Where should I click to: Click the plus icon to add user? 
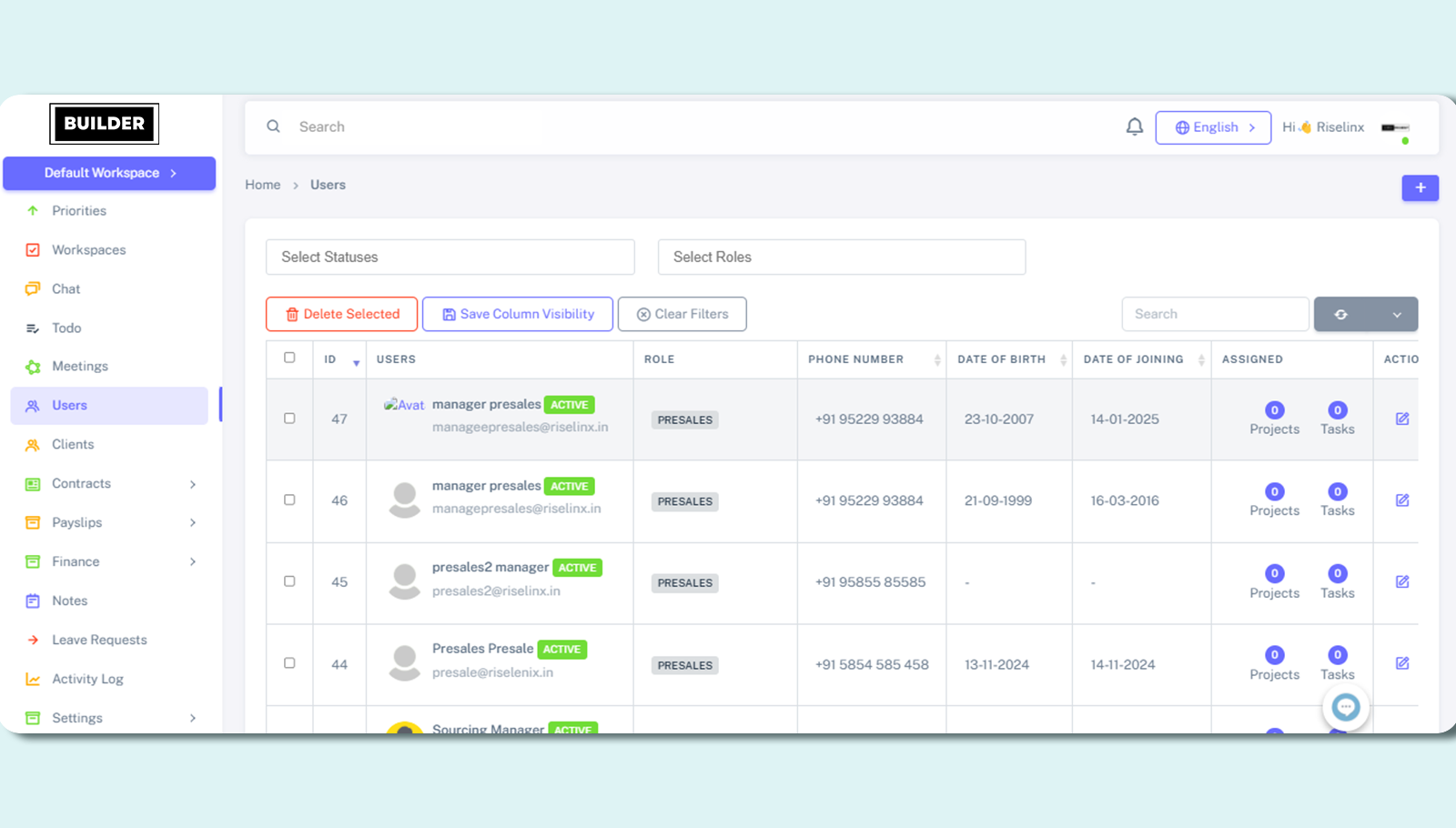pyautogui.click(x=1420, y=187)
